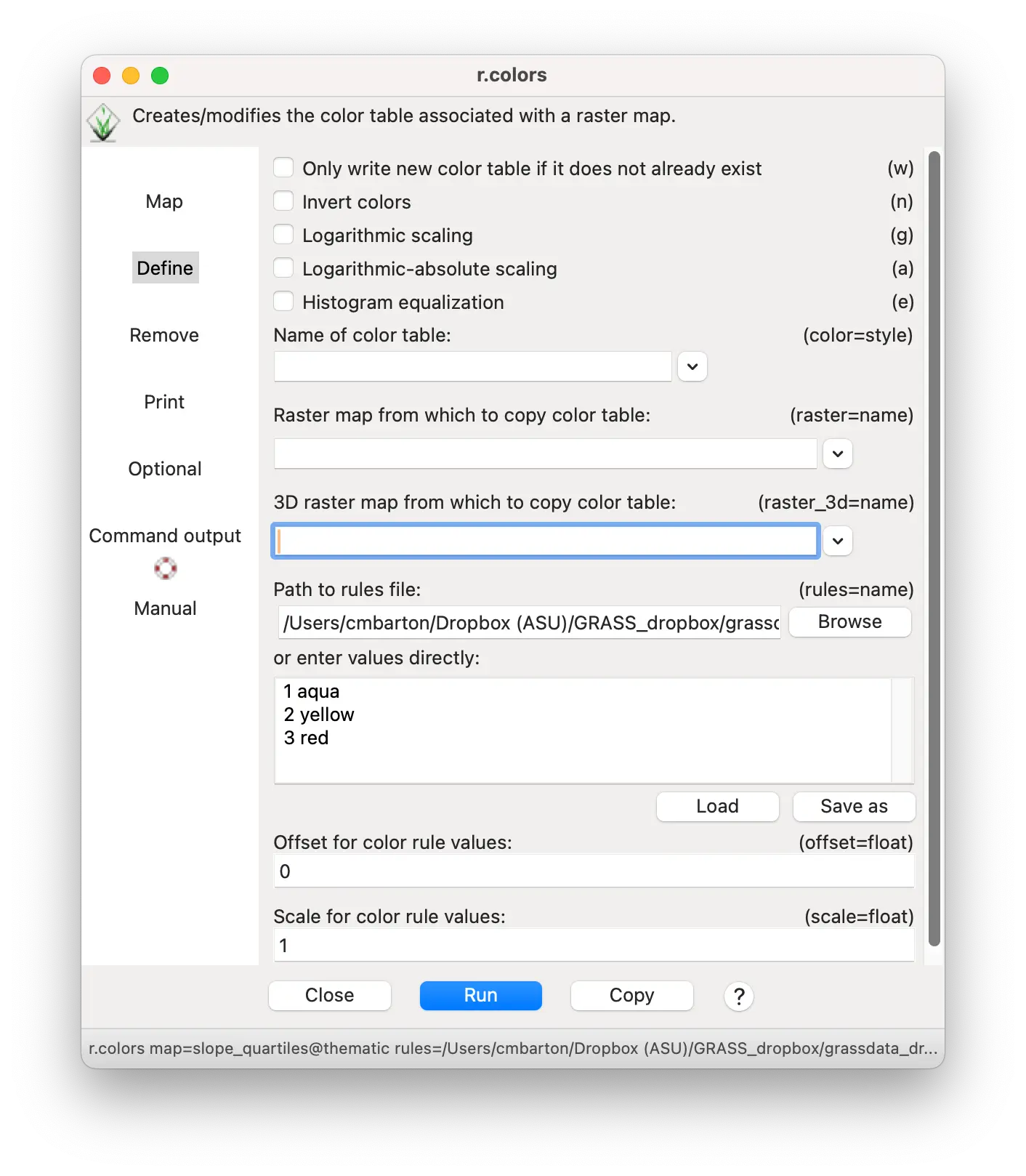Viewport: 1026px width, 1176px height.
Task: Click the GRASS GIS logo icon
Action: click(103, 122)
